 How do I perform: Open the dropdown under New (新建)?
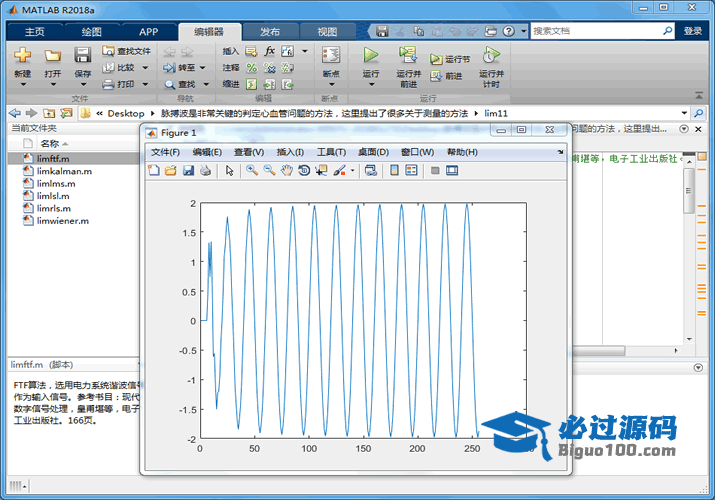[x=22, y=84]
